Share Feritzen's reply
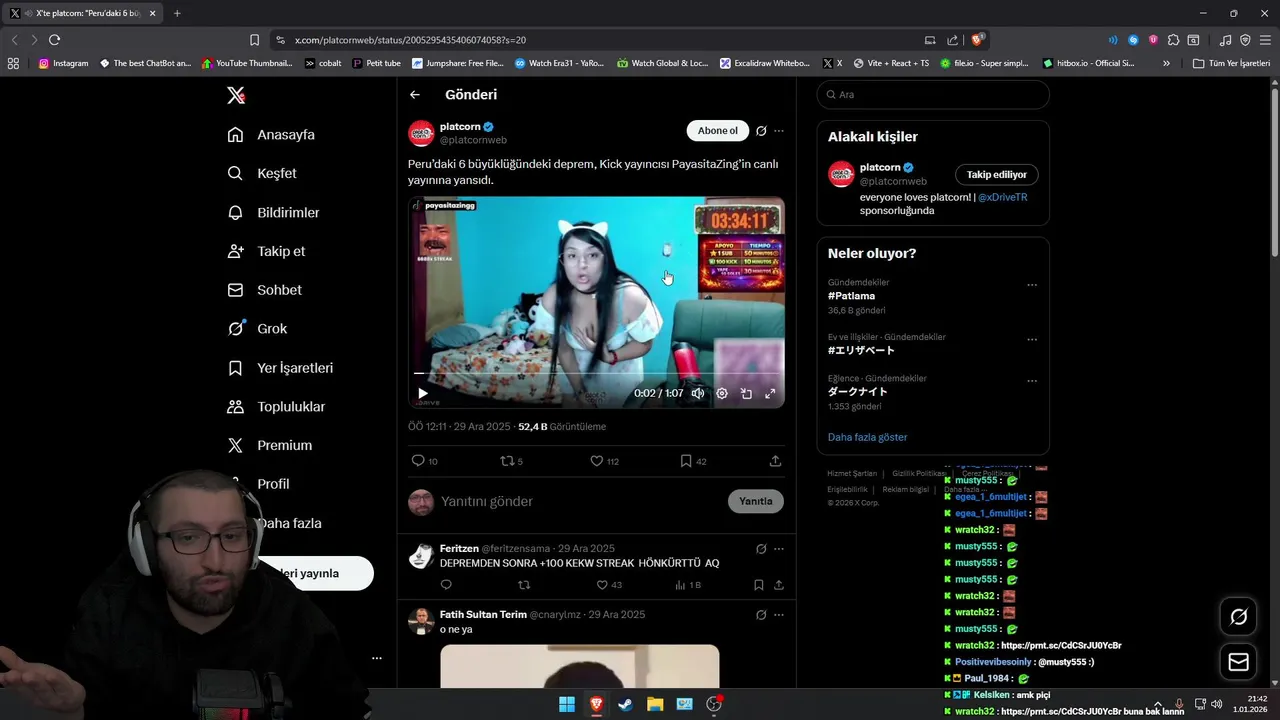 tap(779, 585)
